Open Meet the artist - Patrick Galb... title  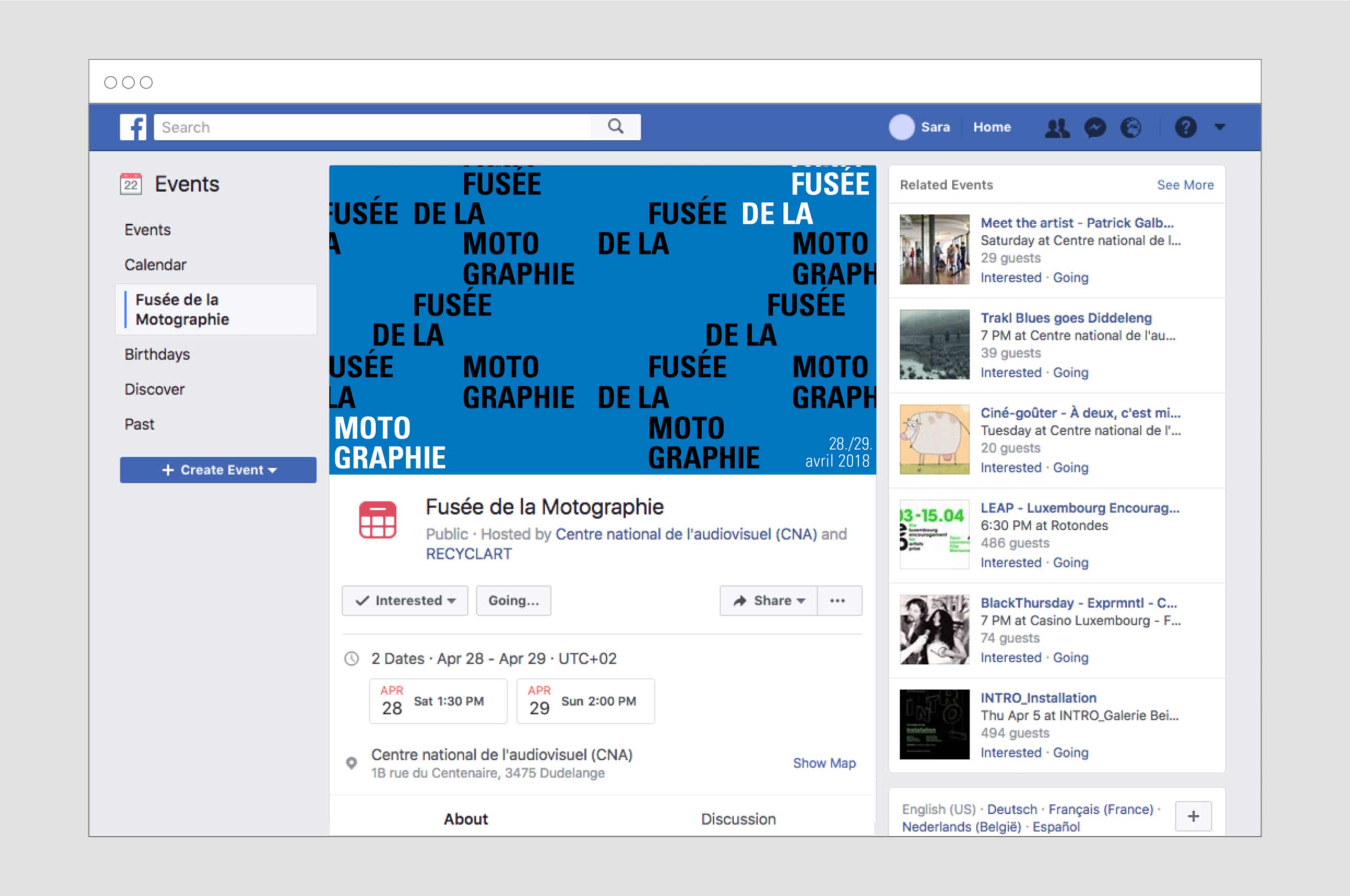coord(1077,222)
